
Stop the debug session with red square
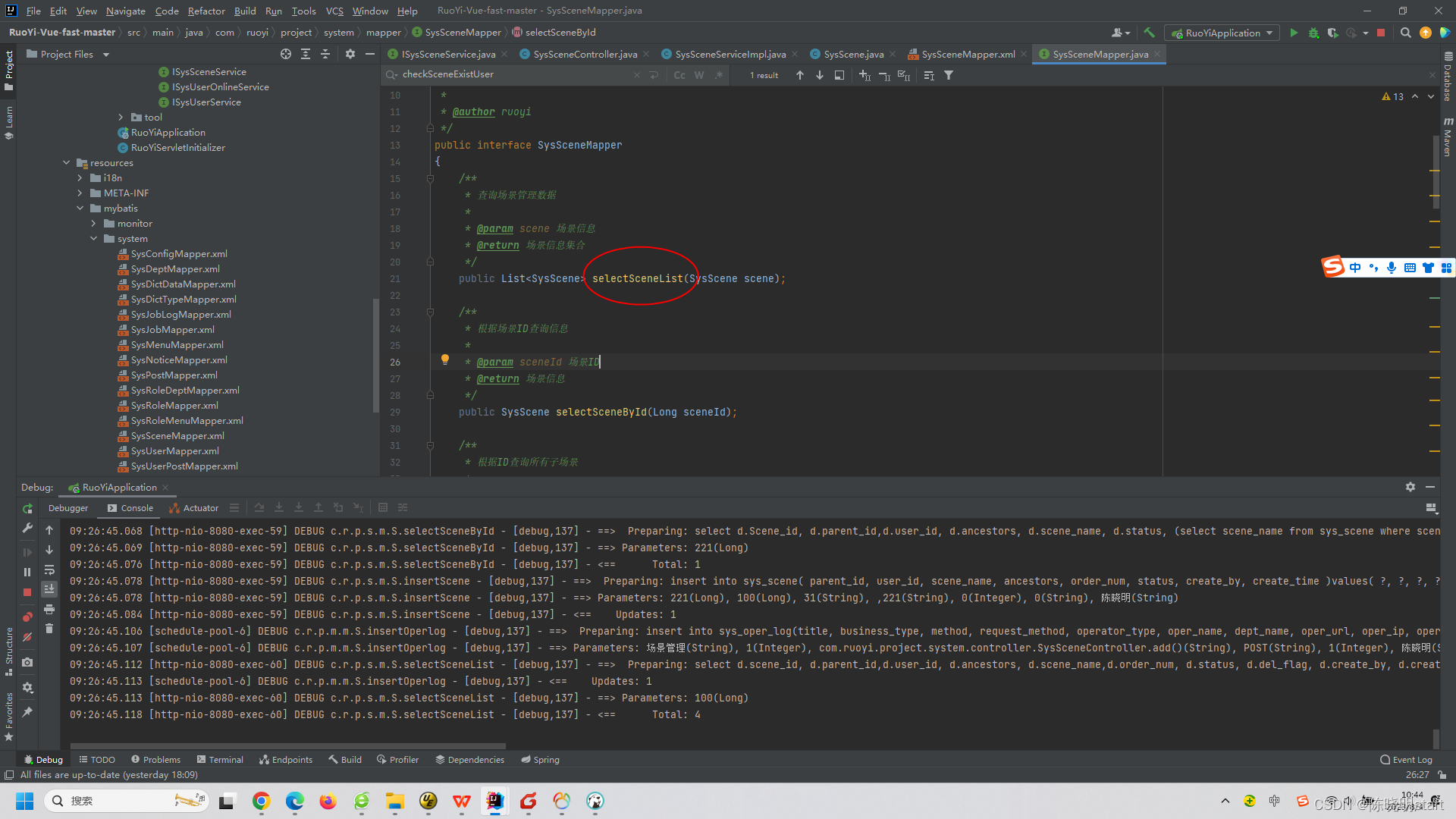point(27,591)
